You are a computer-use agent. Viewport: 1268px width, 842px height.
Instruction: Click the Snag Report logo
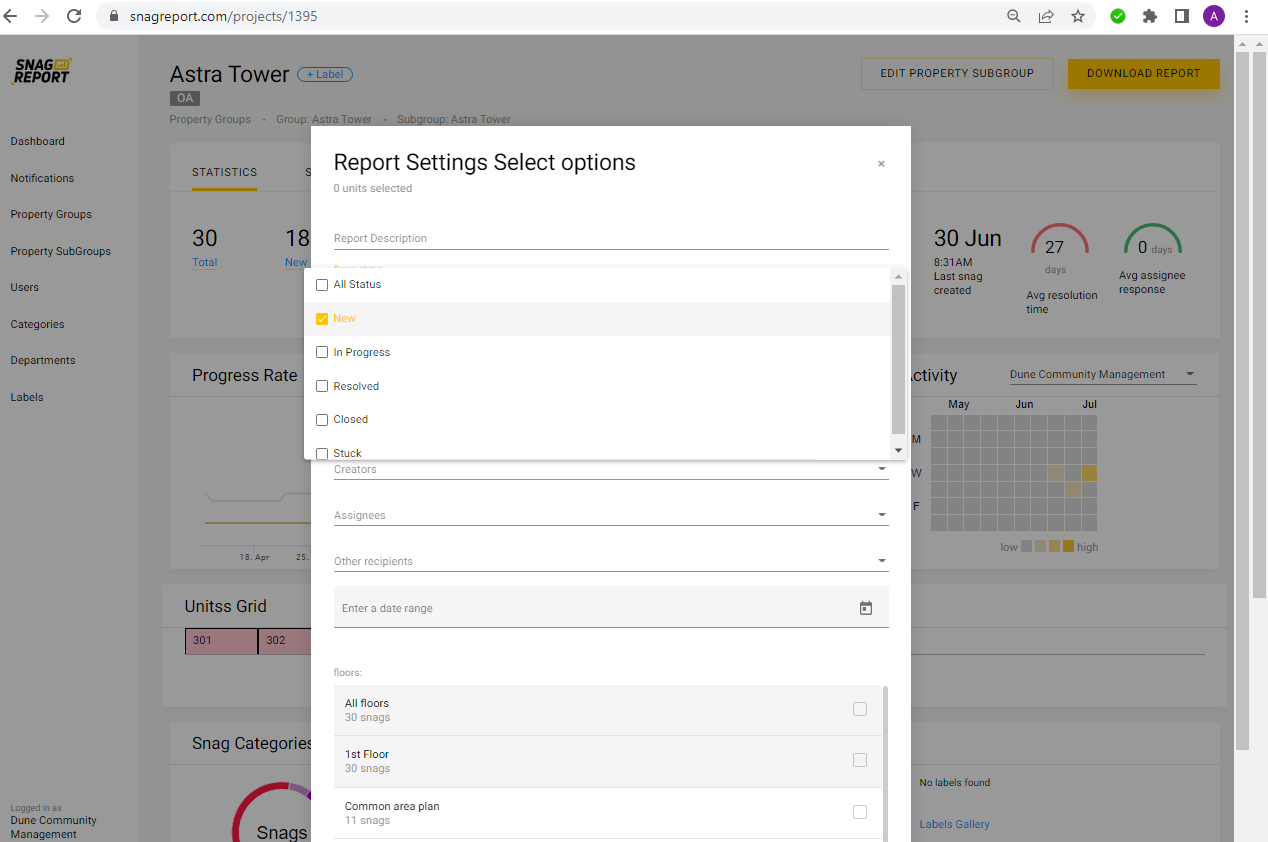coord(41,71)
